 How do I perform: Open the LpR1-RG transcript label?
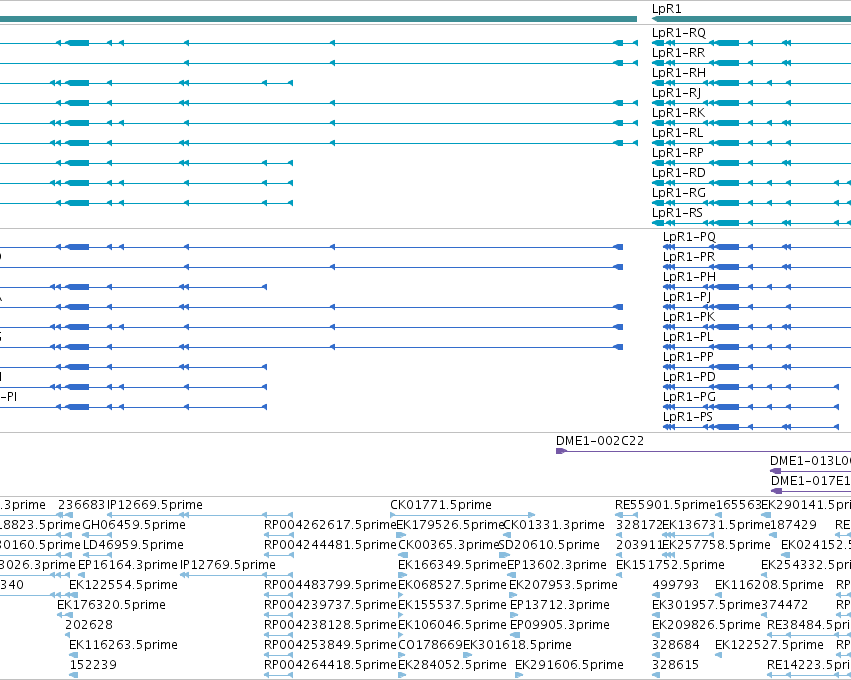pos(679,193)
